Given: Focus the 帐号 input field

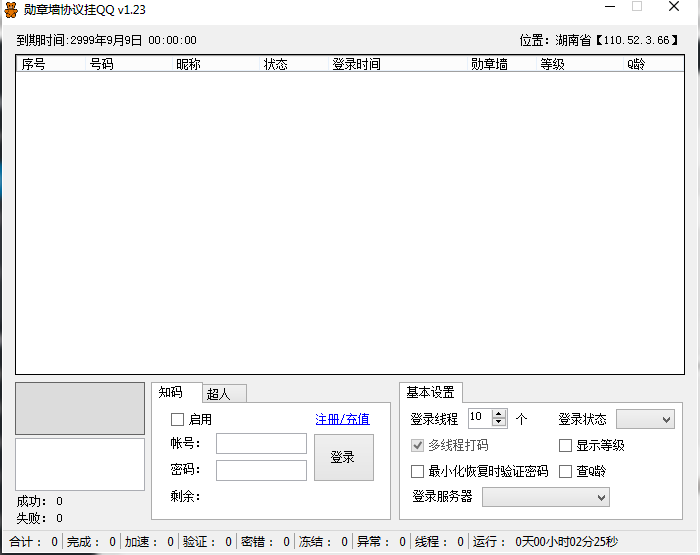Looking at the screenshot, I should pyautogui.click(x=261, y=444).
